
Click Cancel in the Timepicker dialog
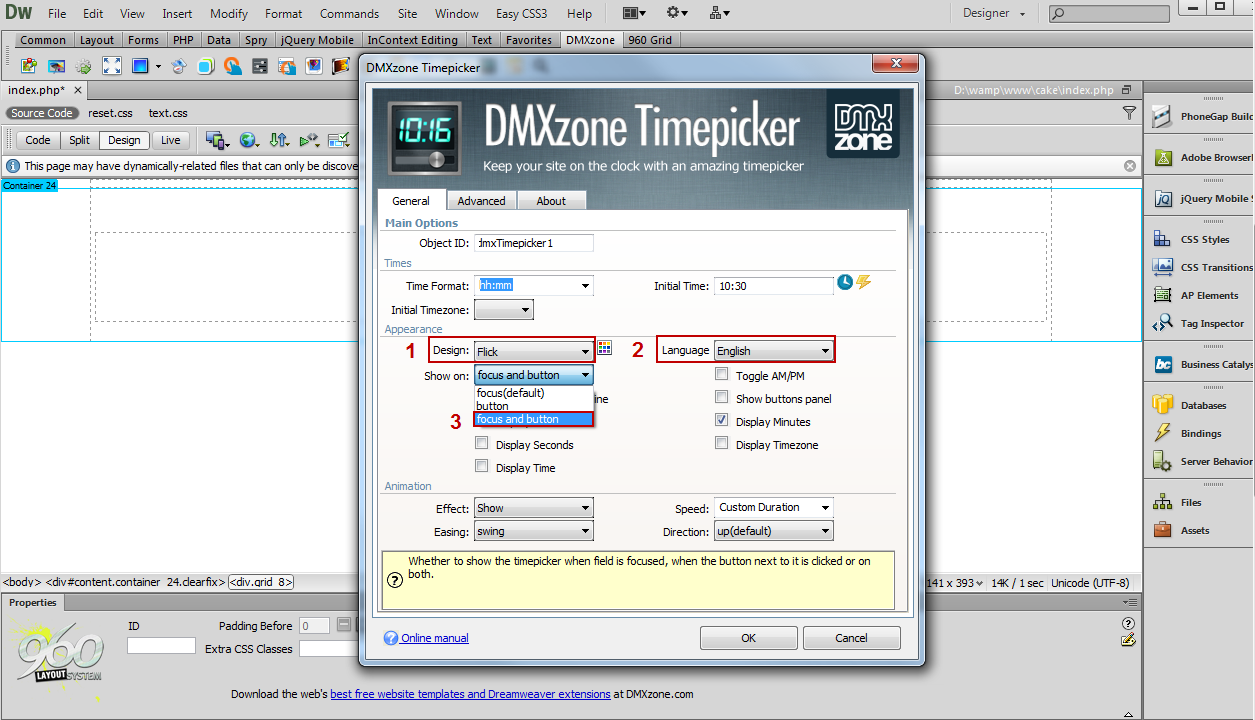point(851,637)
